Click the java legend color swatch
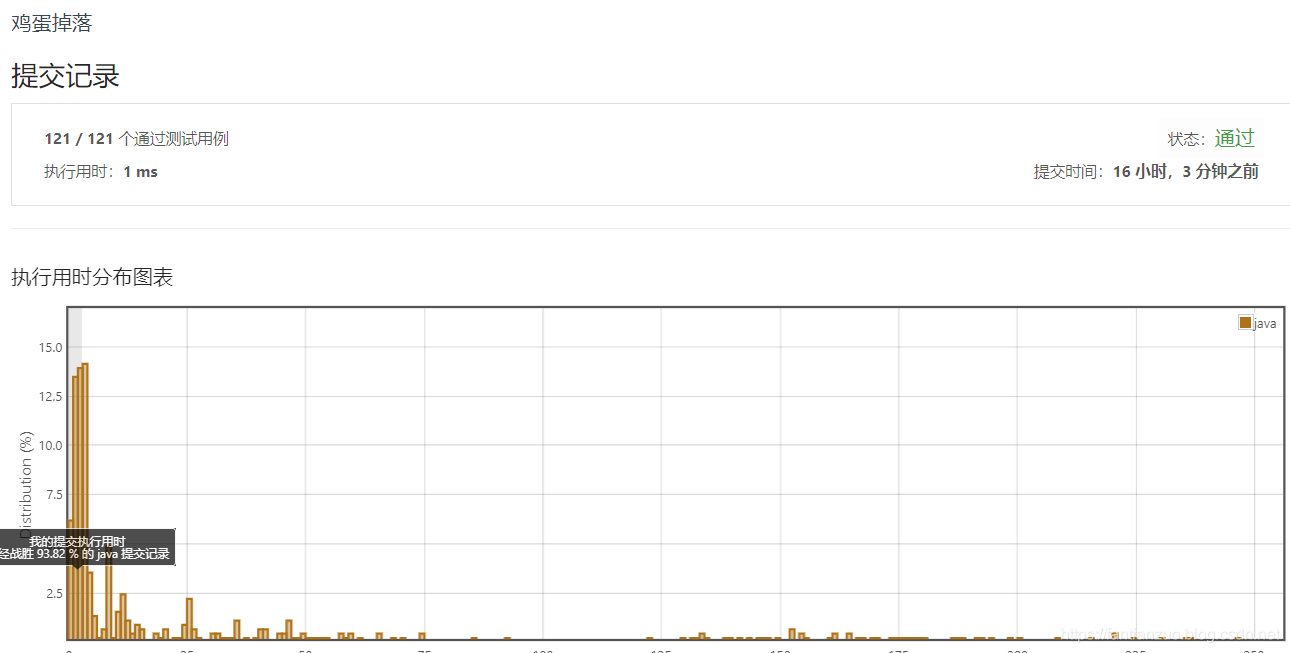The width and height of the screenshot is (1290, 653). (x=1245, y=322)
